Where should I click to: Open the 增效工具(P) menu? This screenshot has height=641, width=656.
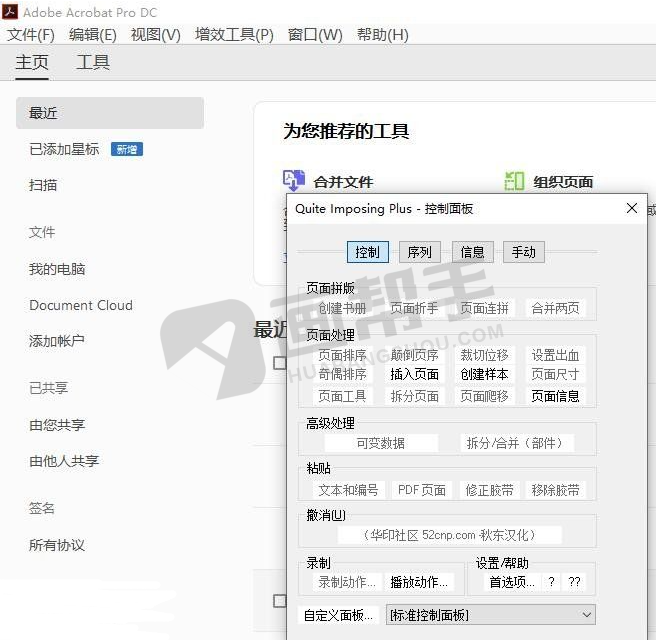point(234,35)
